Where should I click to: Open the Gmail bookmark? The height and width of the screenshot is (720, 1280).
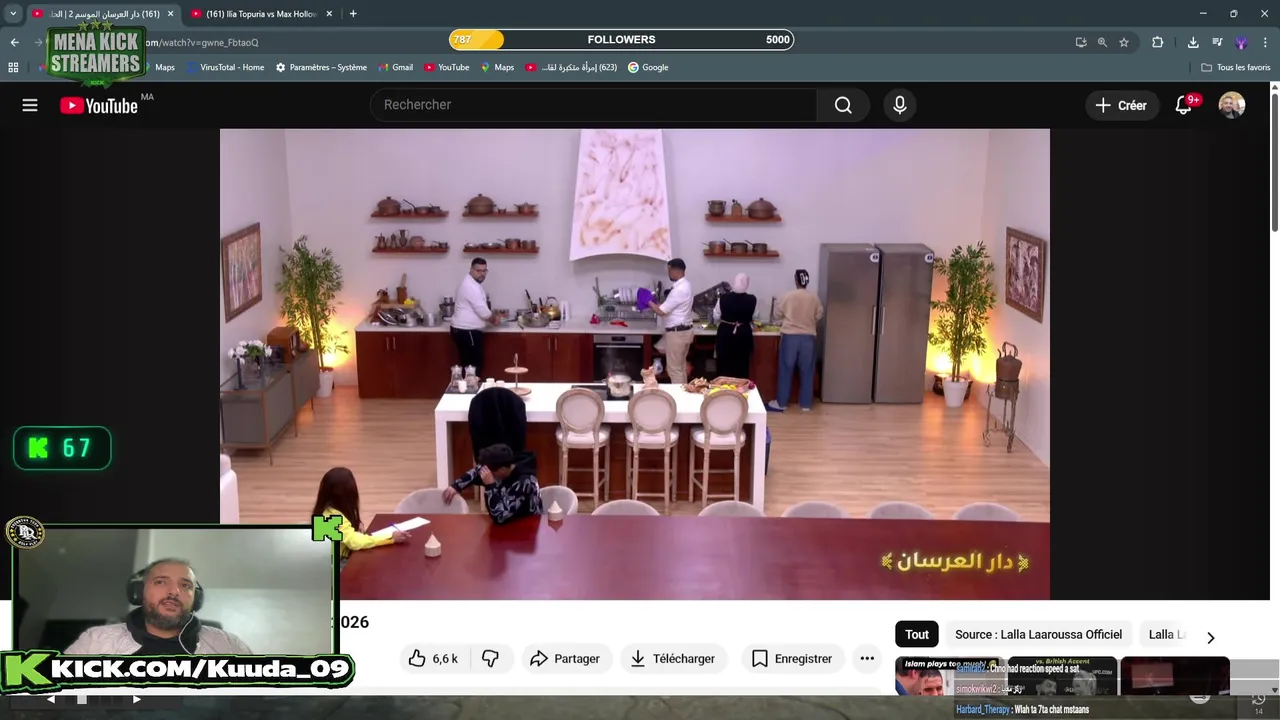coord(396,67)
